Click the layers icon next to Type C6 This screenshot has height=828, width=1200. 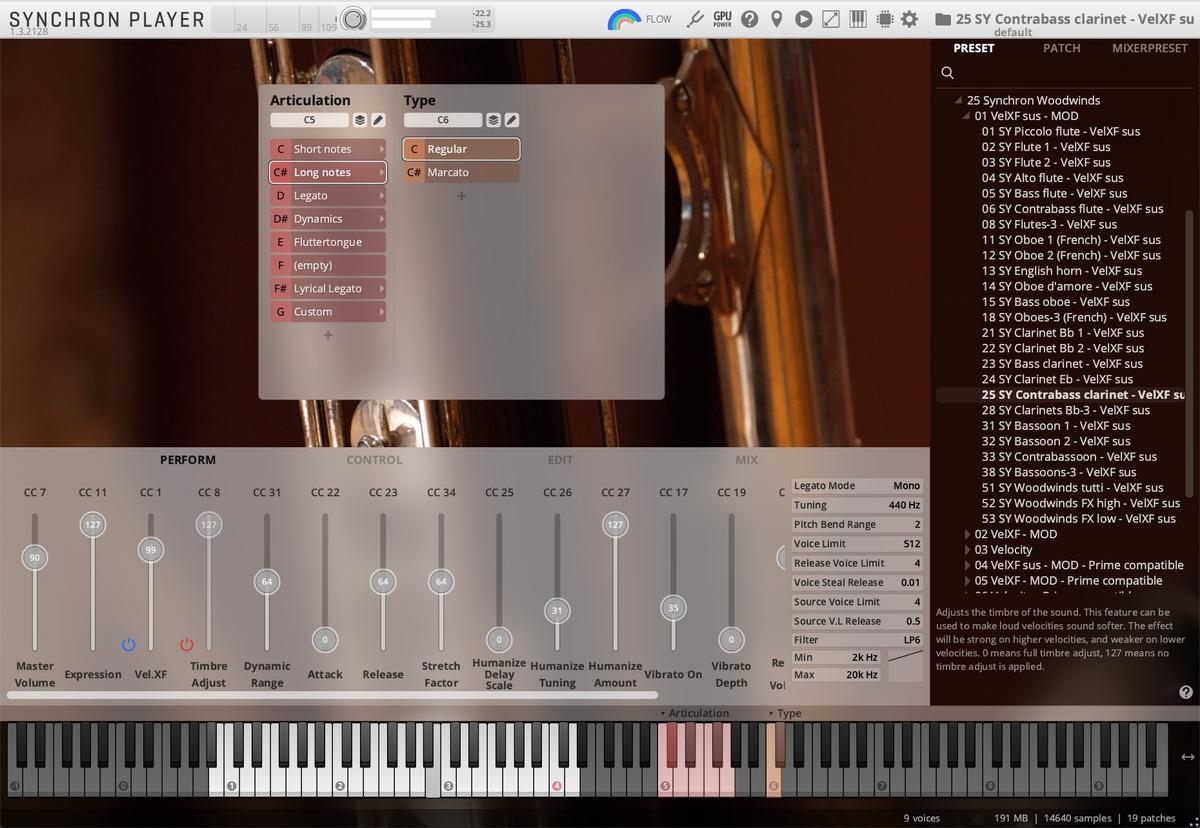pos(493,120)
